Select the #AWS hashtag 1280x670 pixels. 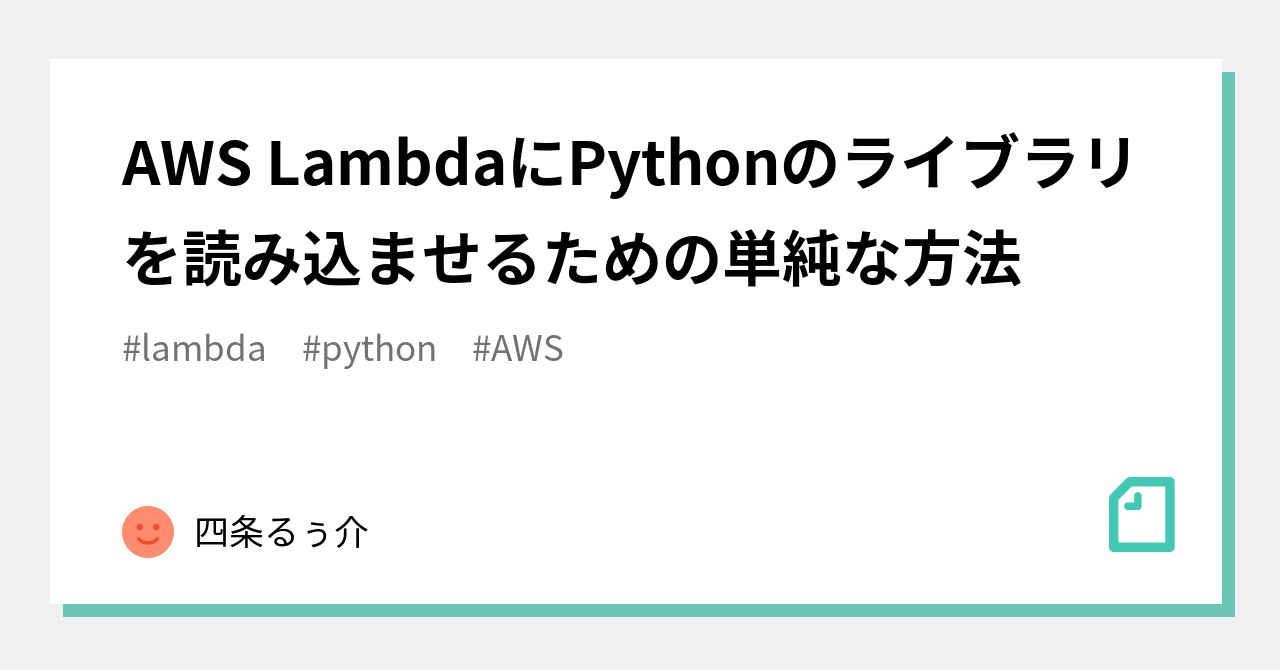click(518, 349)
